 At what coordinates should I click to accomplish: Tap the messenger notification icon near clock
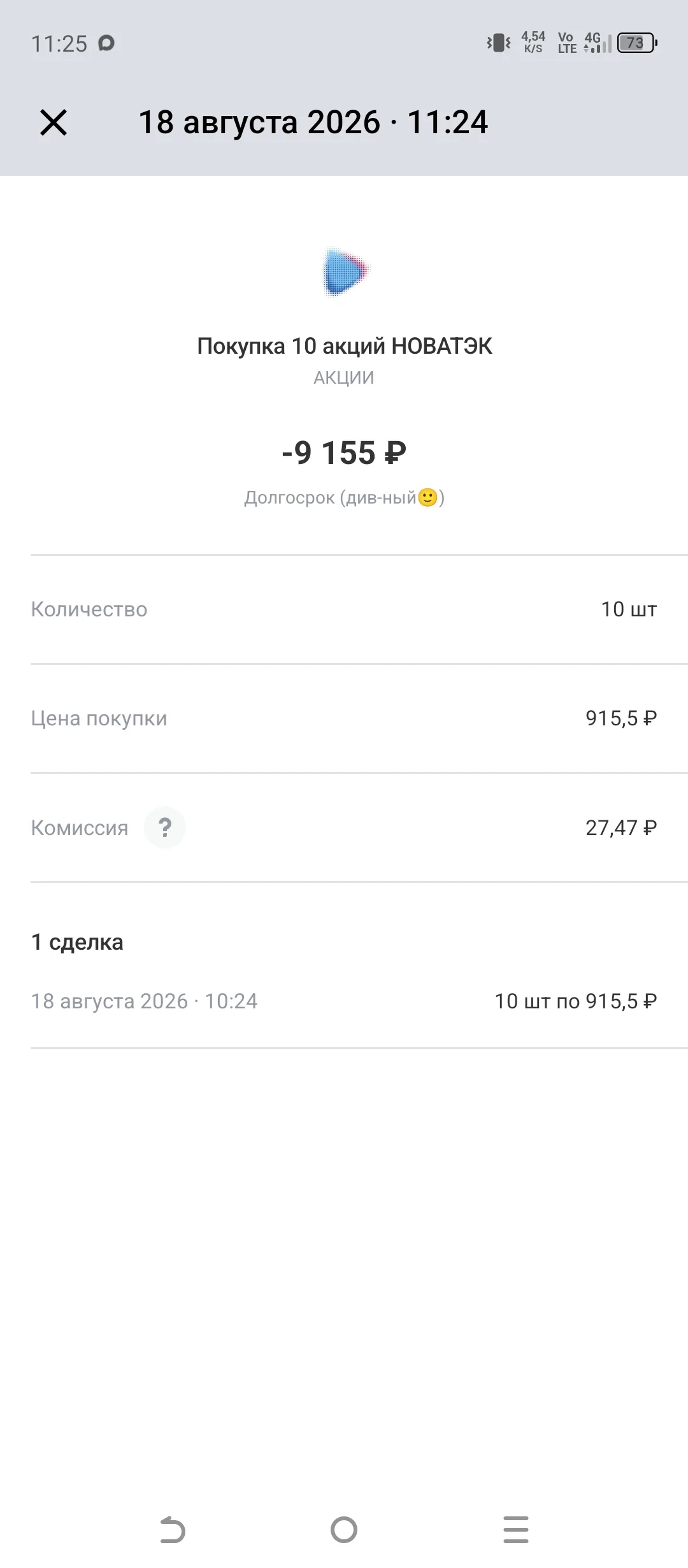click(106, 43)
